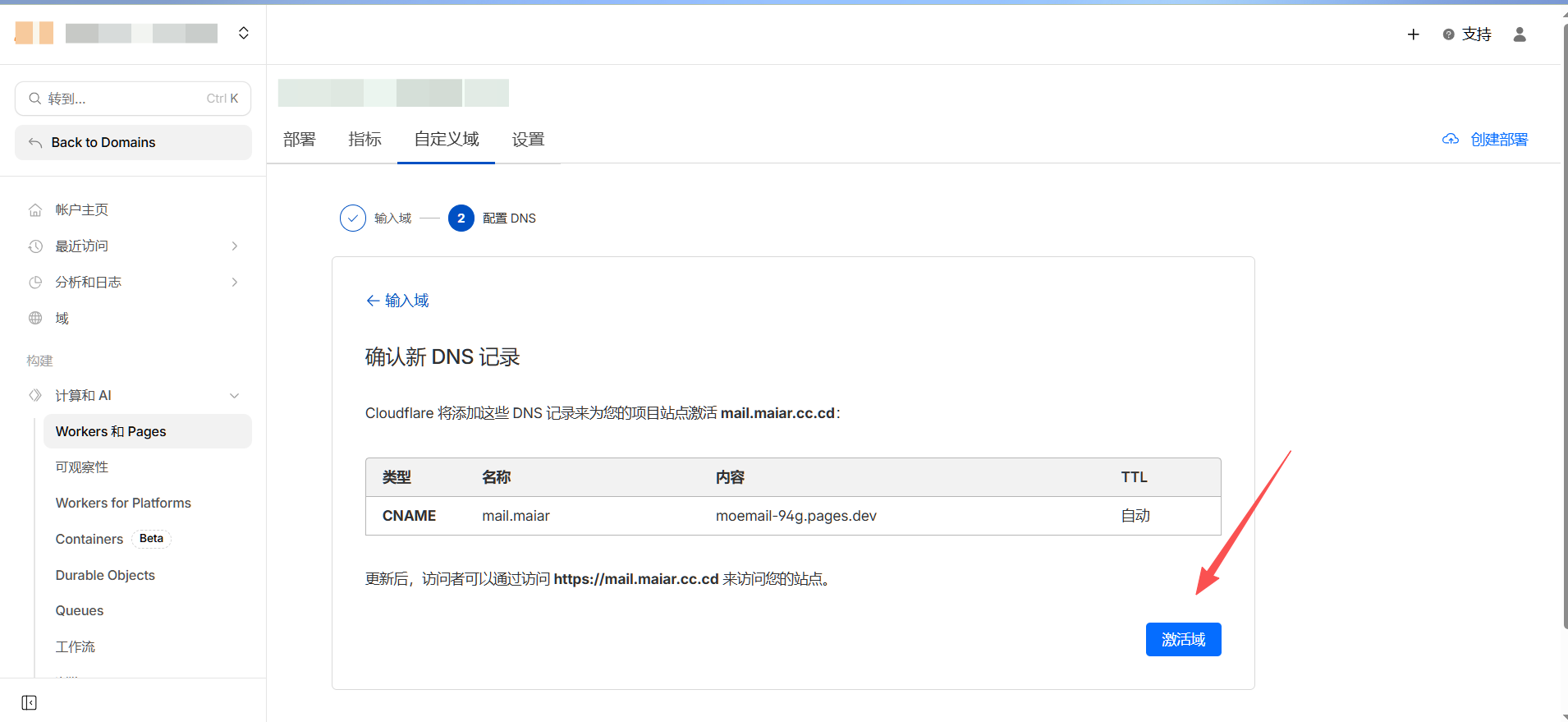Focus the 转到... search field
This screenshot has height=722, width=1568.
point(133,99)
